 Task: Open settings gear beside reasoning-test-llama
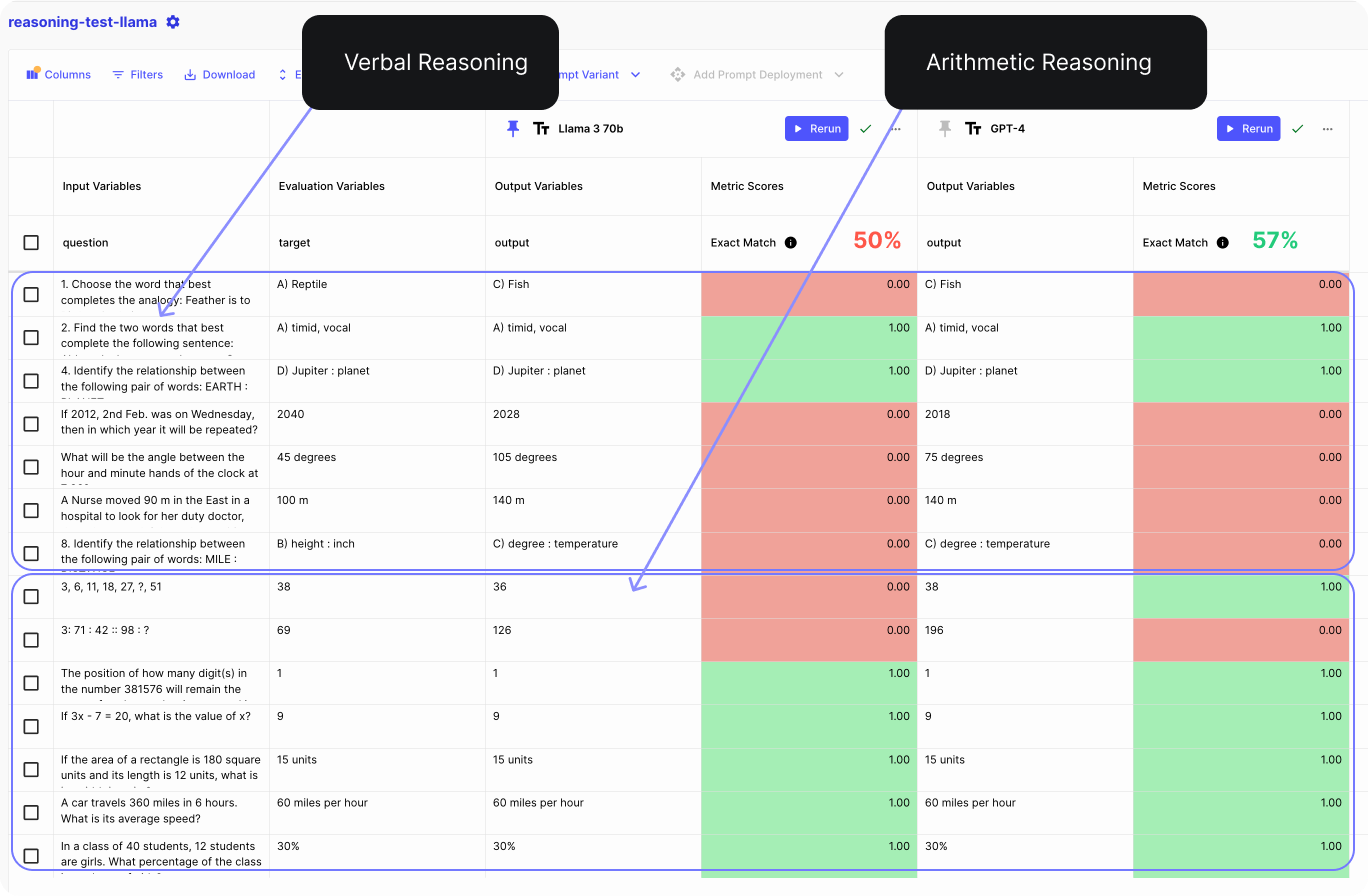point(173,22)
